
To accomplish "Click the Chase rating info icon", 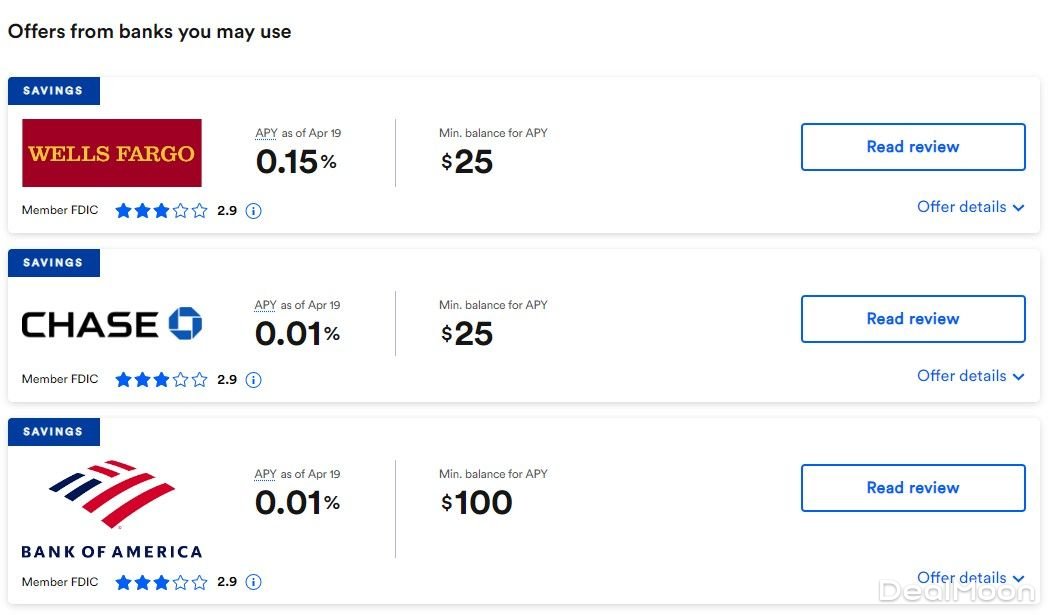I will [x=254, y=380].
